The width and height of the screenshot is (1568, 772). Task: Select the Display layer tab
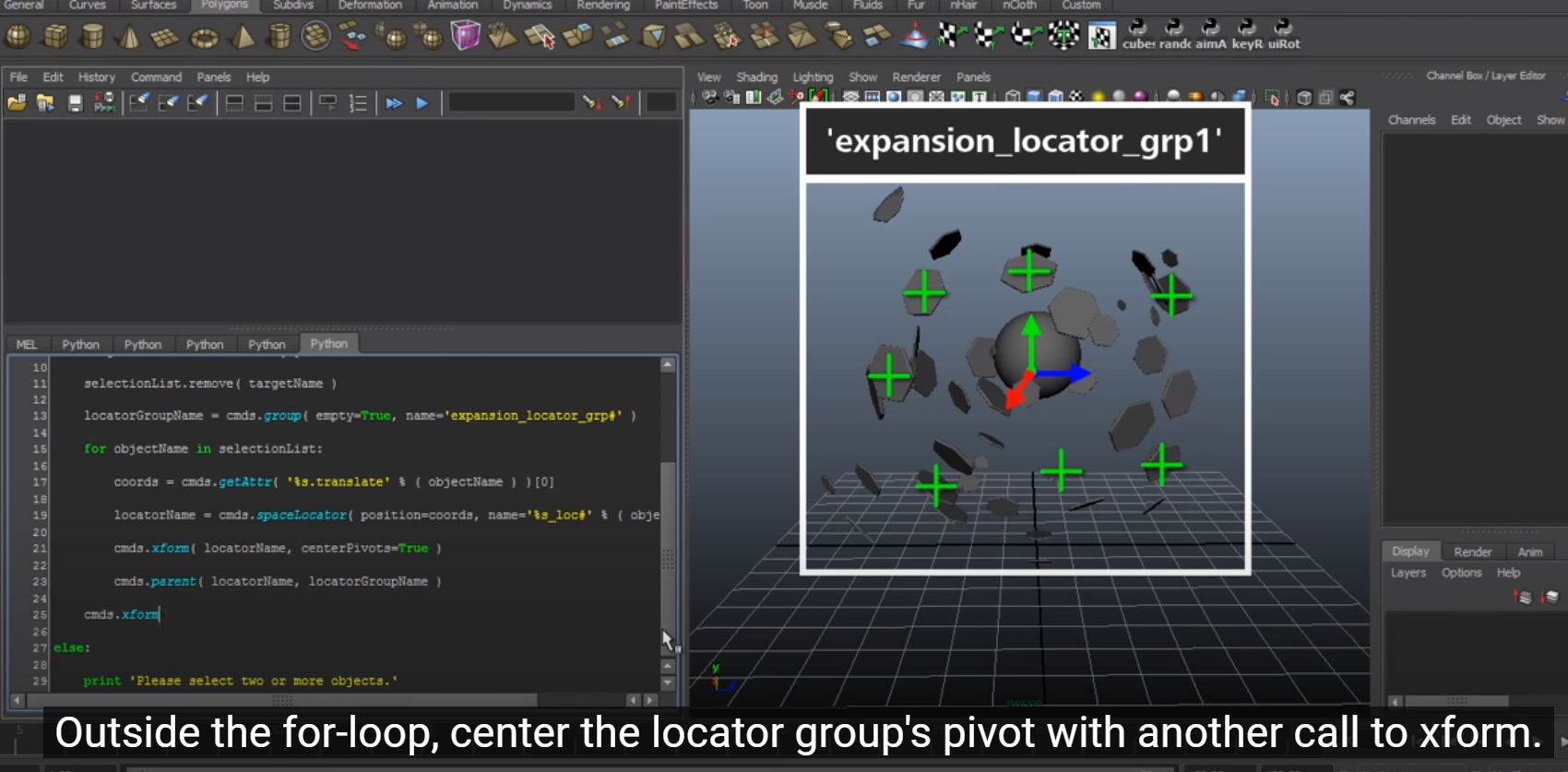click(x=1410, y=551)
